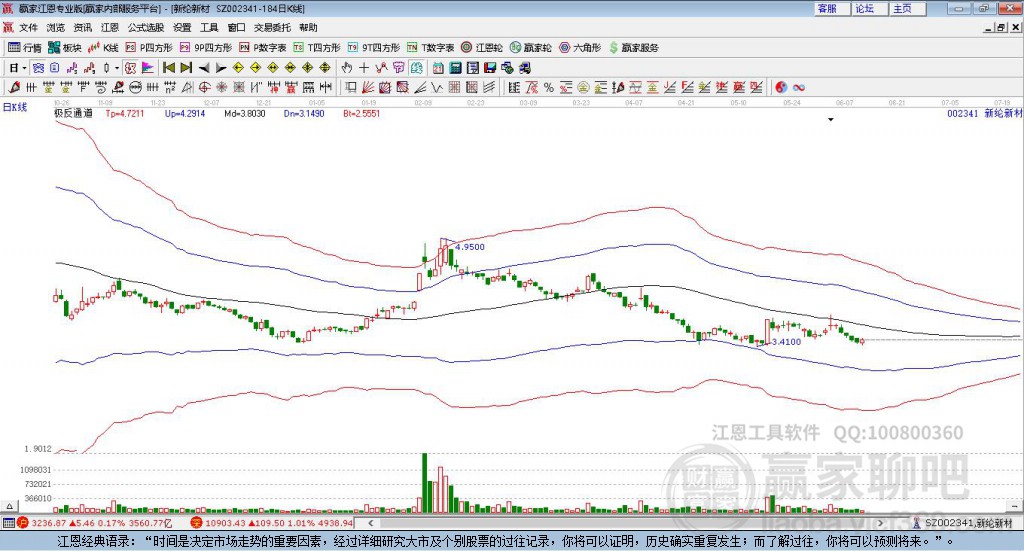
Task: Click the volume panel collapse triangle at left
Action: click(9, 506)
